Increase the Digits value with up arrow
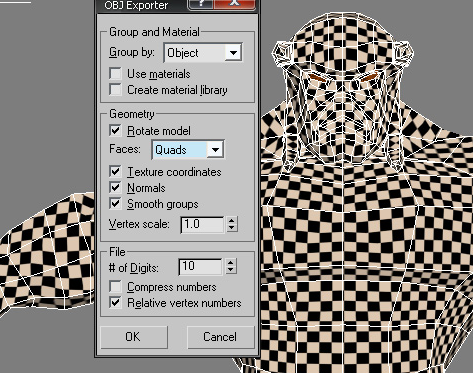This screenshot has width=473, height=373. point(231,262)
